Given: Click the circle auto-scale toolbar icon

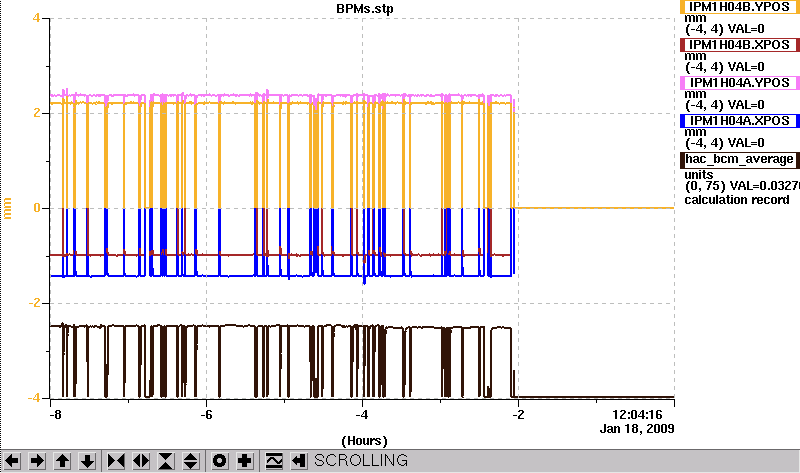Looking at the screenshot, I should (219, 461).
